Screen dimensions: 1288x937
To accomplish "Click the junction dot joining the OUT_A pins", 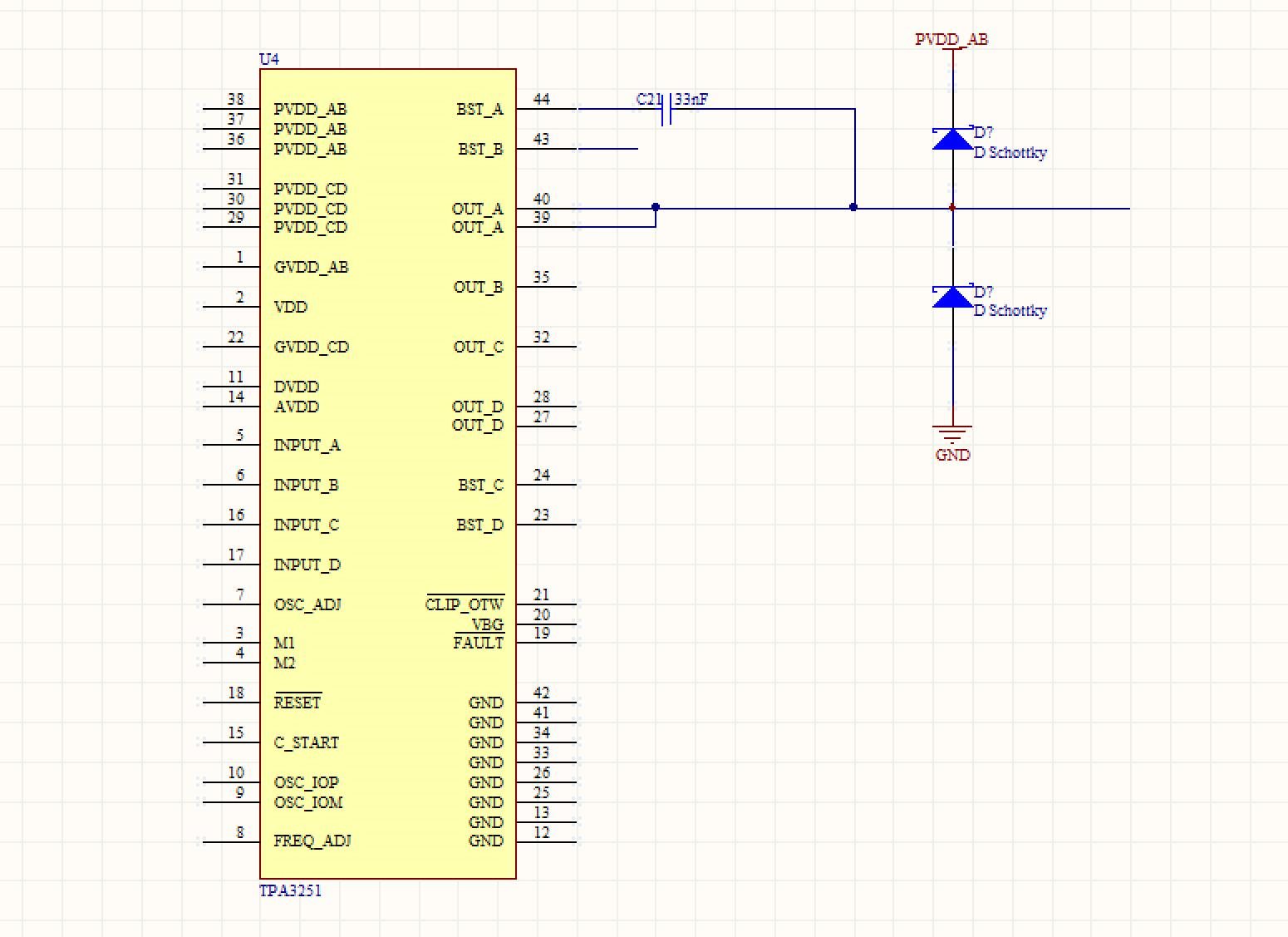I will click(x=656, y=207).
